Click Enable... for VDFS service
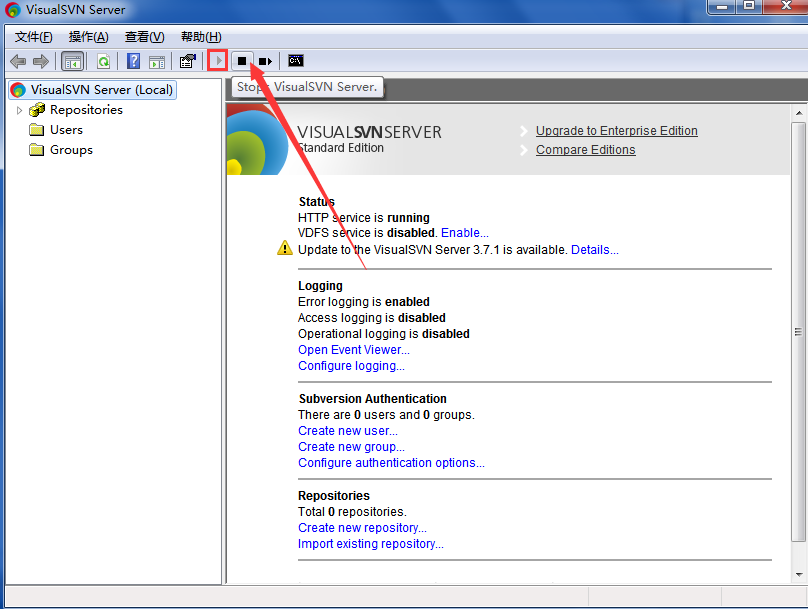The height and width of the screenshot is (609, 808). (465, 233)
